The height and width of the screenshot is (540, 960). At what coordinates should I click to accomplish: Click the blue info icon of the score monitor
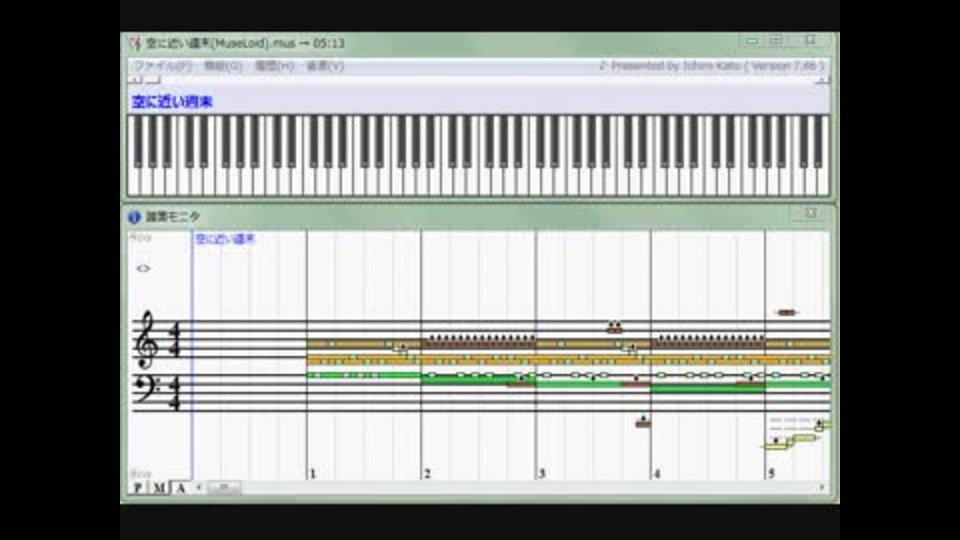pyautogui.click(x=134, y=217)
